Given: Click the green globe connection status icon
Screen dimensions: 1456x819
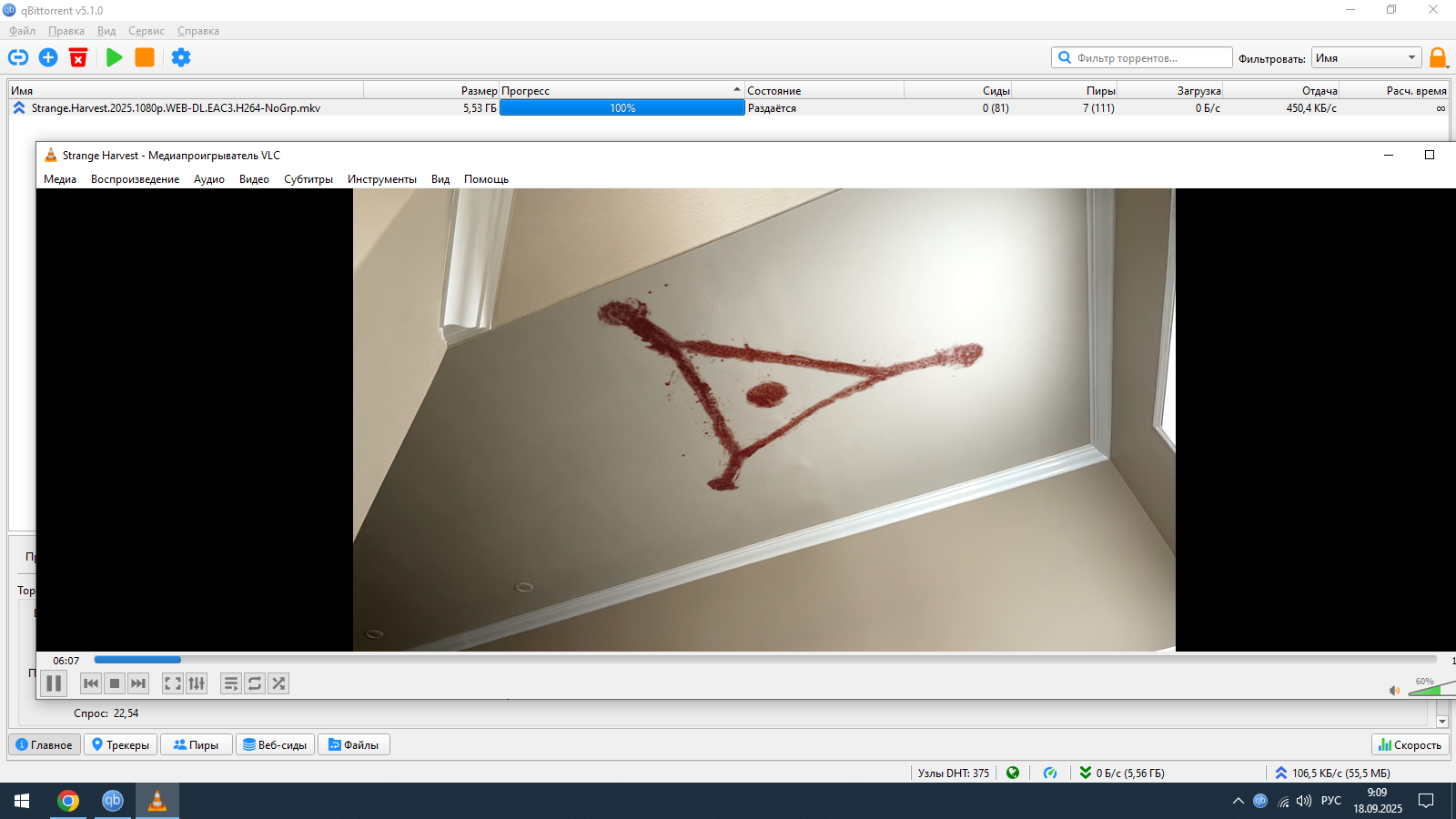Looking at the screenshot, I should coord(1013,773).
